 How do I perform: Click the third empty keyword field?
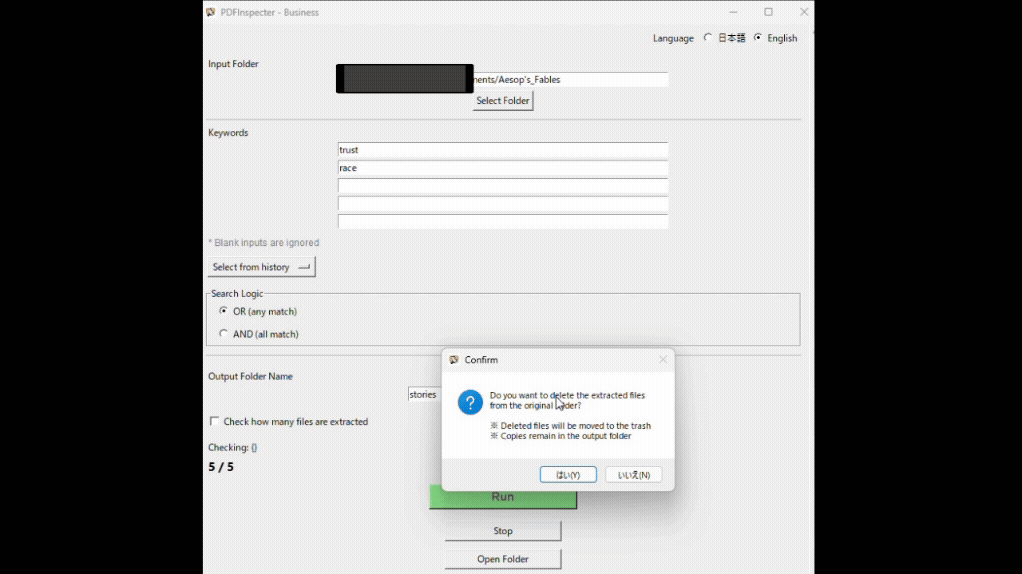(503, 186)
